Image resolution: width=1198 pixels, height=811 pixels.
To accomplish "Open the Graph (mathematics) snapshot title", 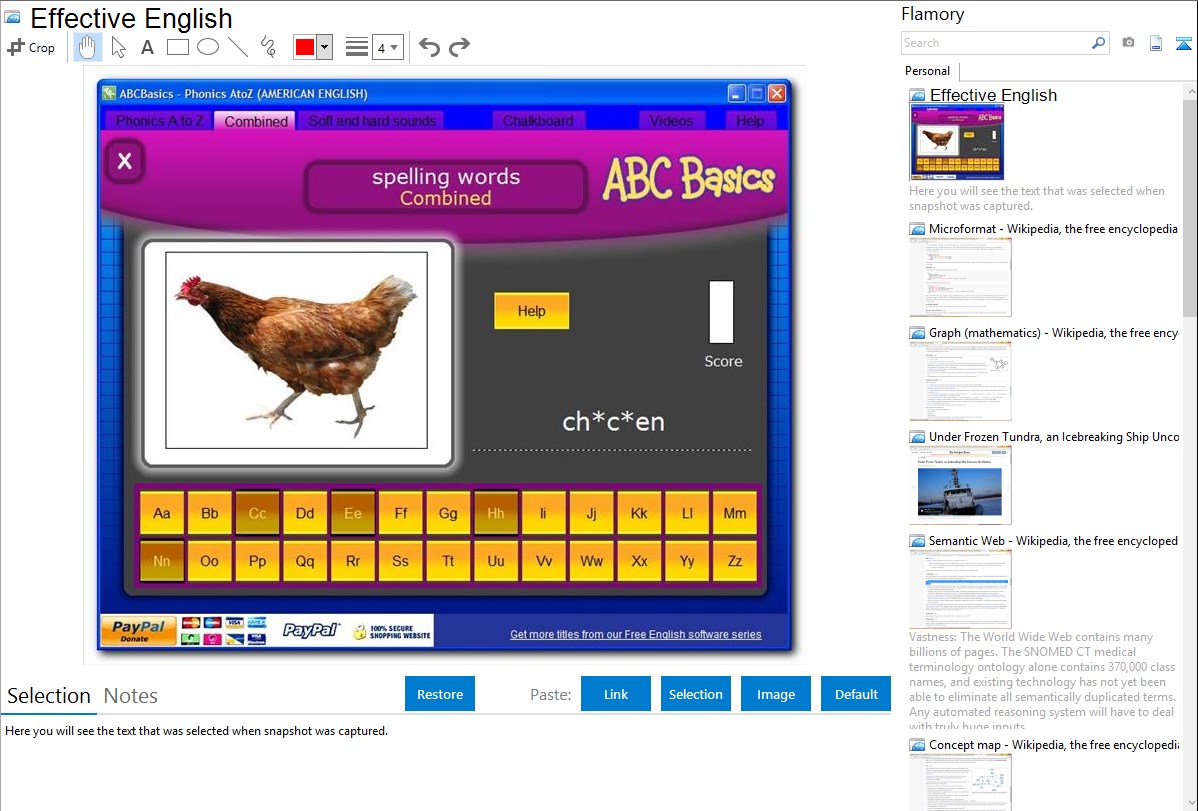I will point(1053,333).
